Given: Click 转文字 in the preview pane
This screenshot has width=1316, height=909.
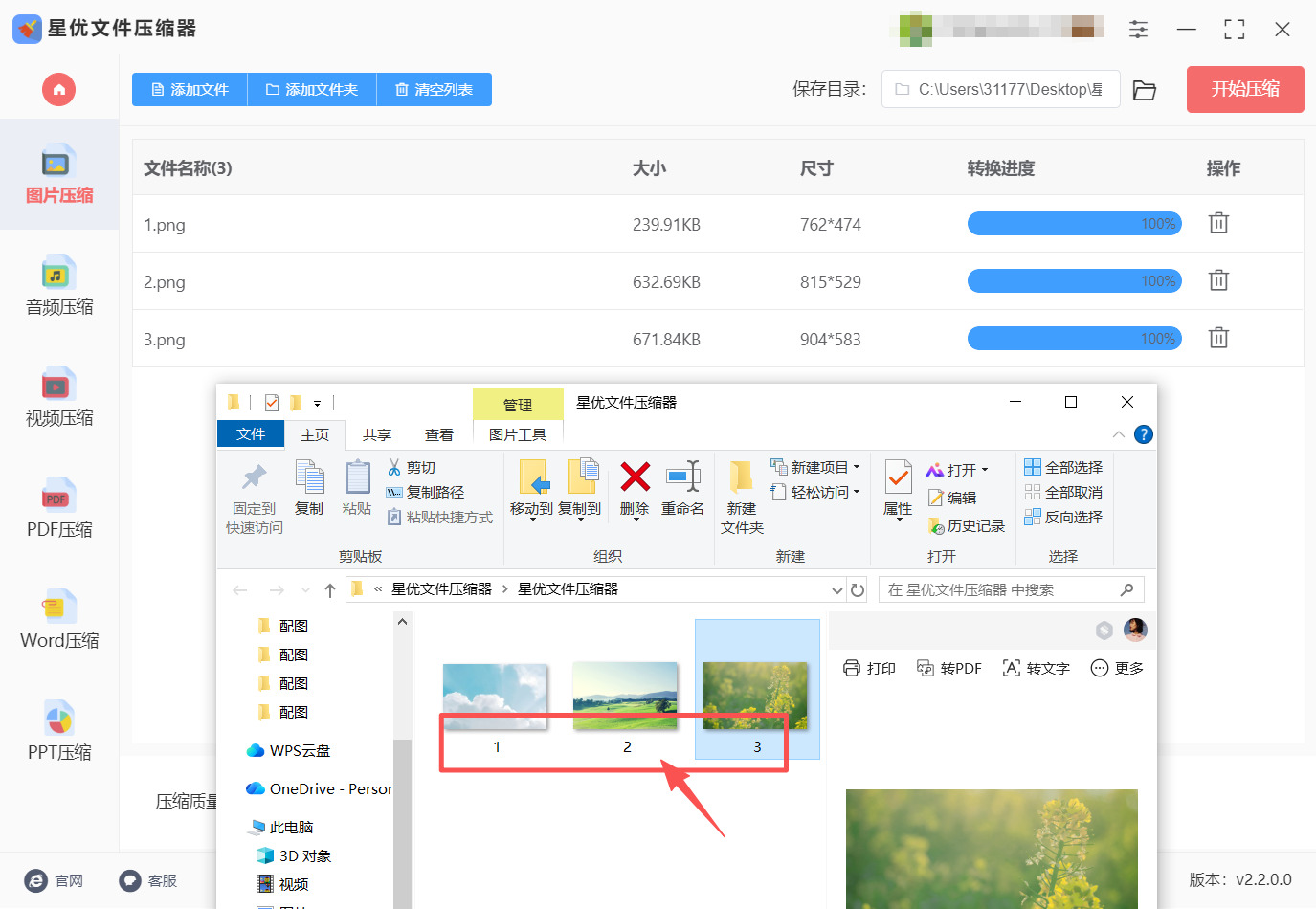Looking at the screenshot, I should click(x=1037, y=668).
